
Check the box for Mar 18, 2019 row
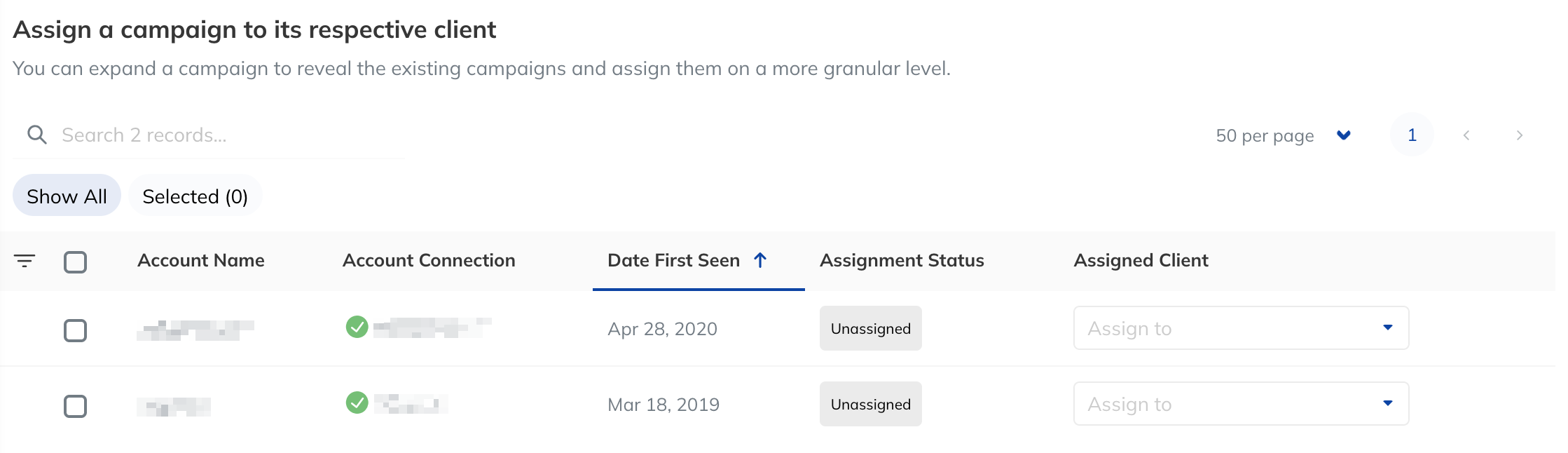(75, 406)
